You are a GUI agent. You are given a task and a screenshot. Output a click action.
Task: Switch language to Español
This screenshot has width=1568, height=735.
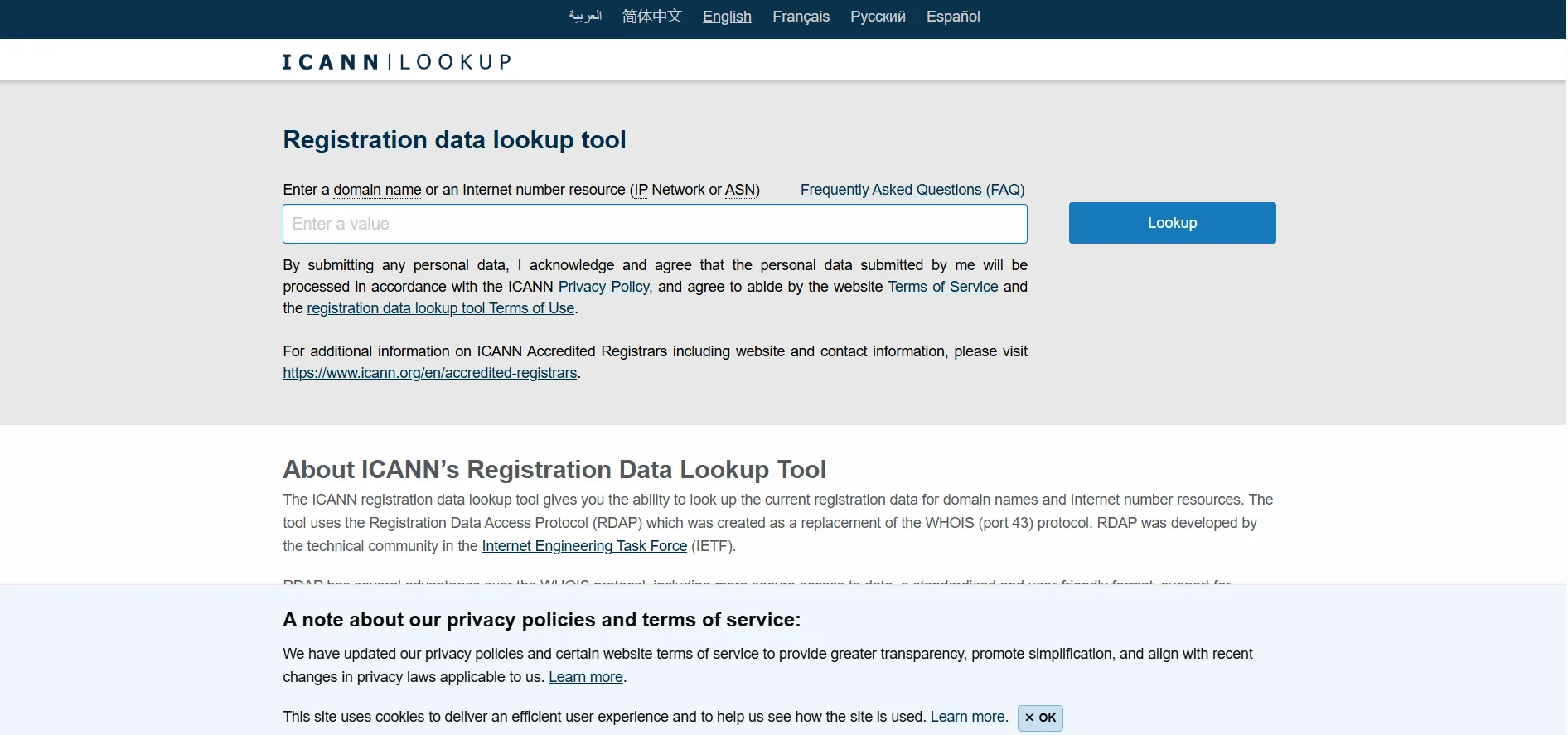[x=953, y=17]
